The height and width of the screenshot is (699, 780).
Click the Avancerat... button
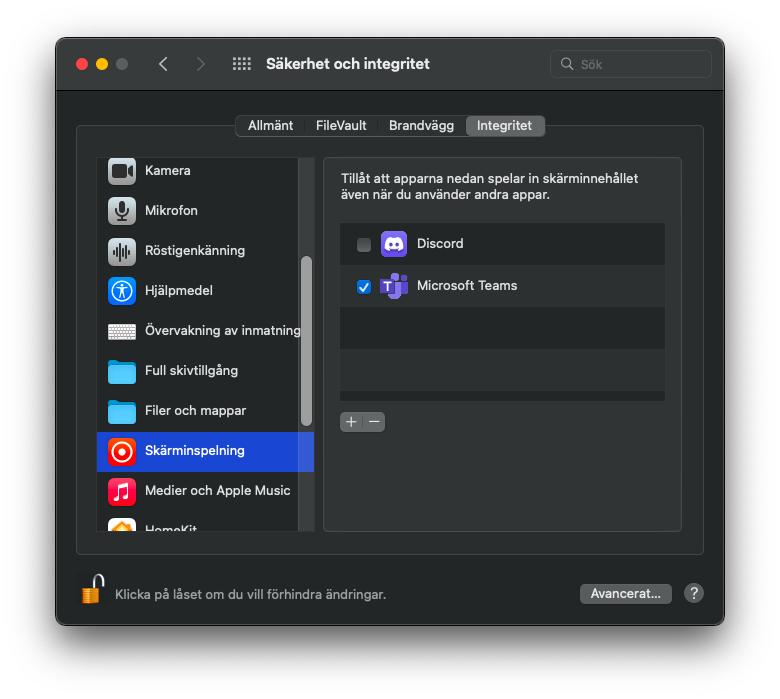pyautogui.click(x=625, y=594)
